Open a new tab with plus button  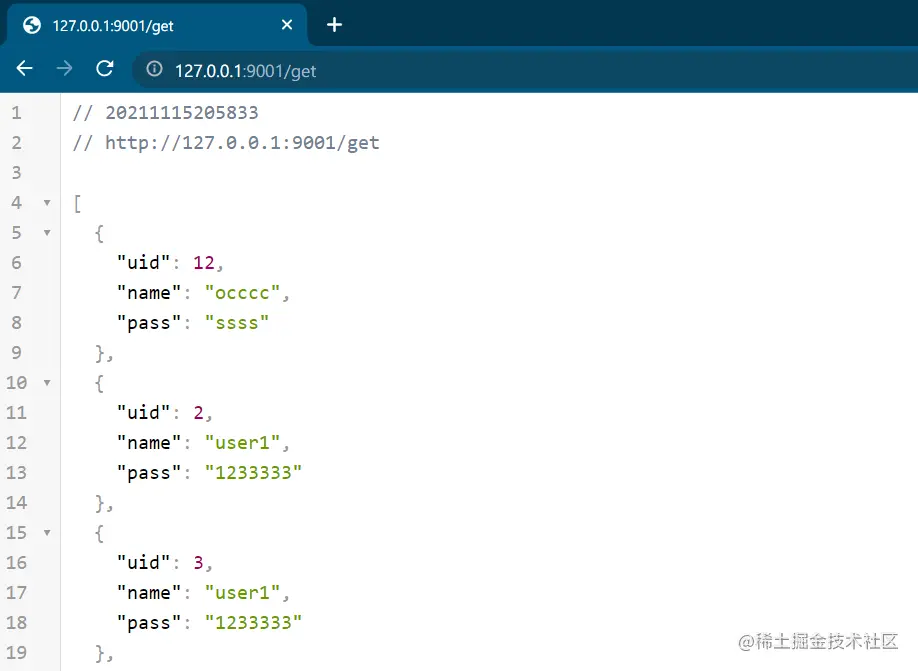tap(334, 25)
